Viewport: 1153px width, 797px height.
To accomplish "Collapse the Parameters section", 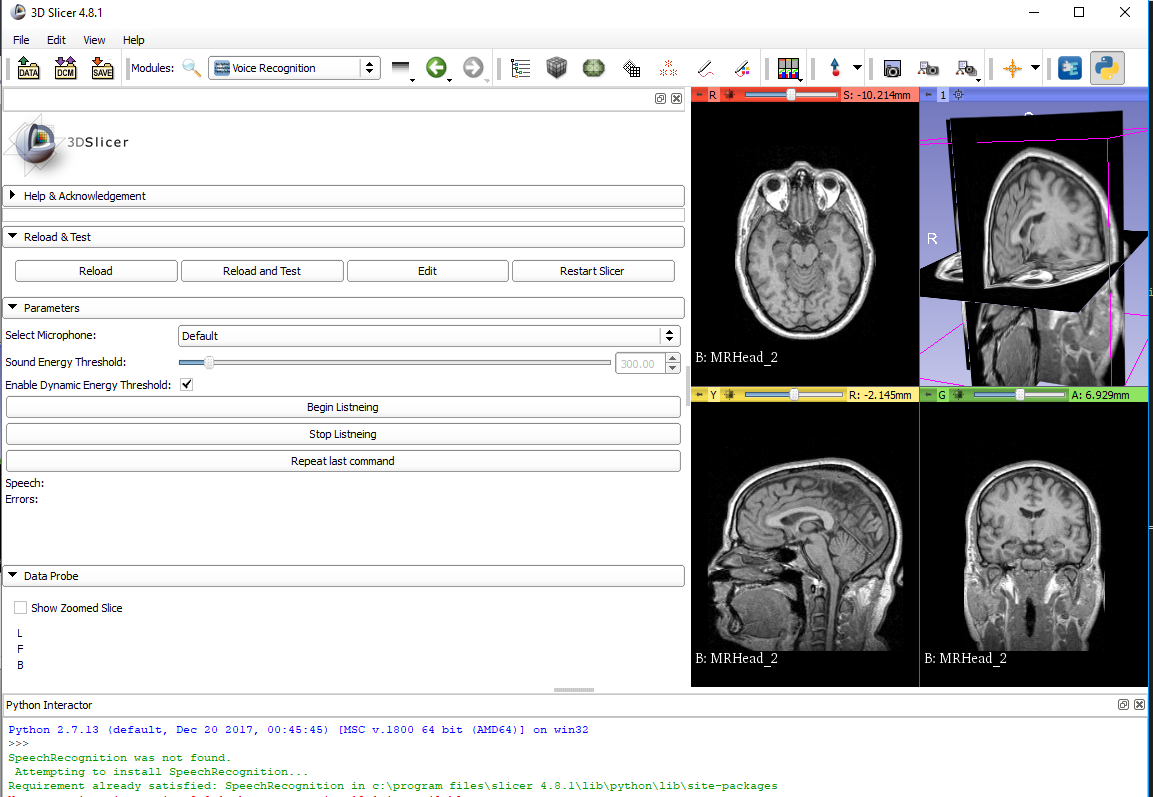I will click(343, 307).
